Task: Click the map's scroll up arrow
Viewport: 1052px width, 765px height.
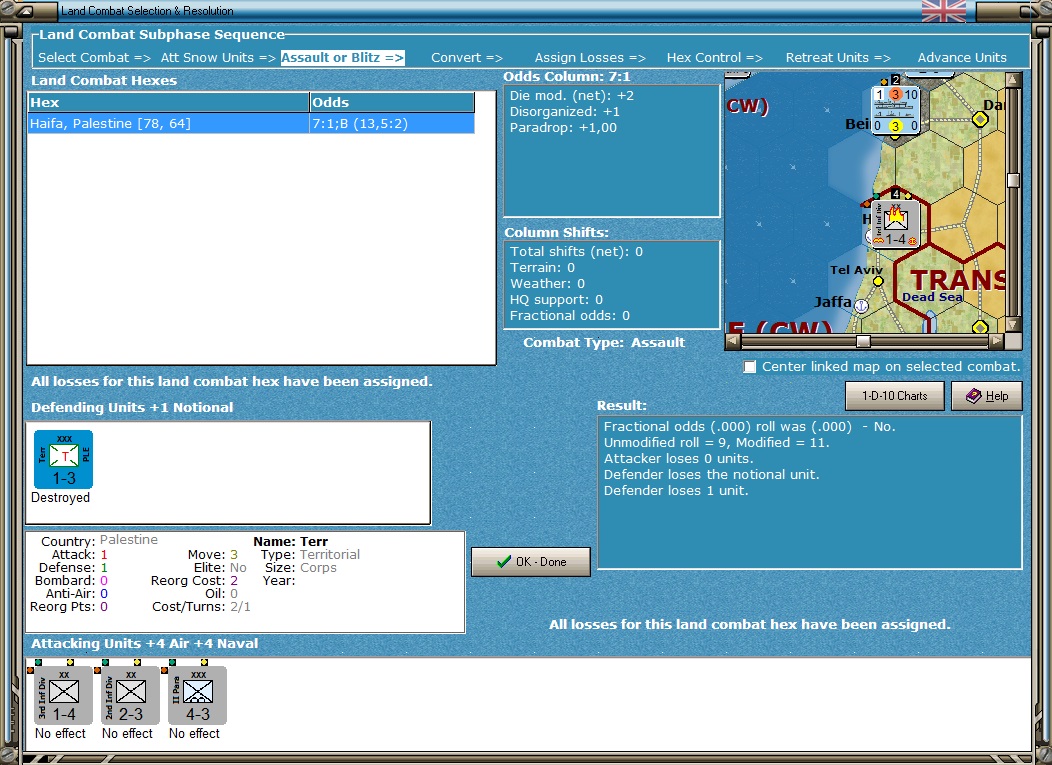Action: pos(1013,80)
